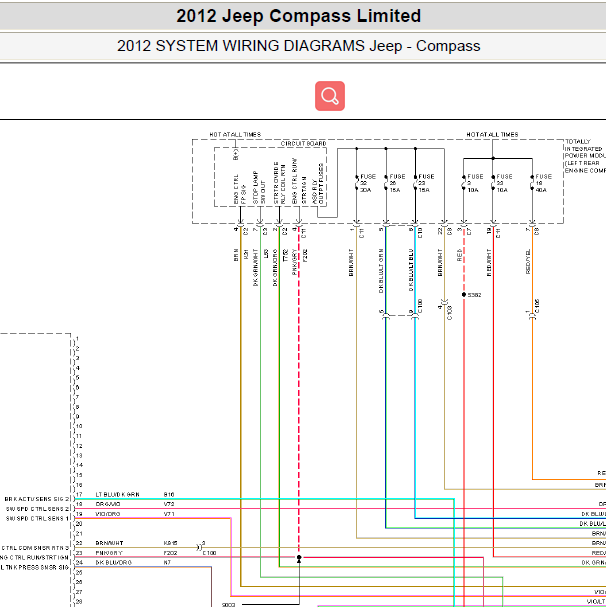Click the "VIO/ORG" label on pin 19
The height and width of the screenshot is (607, 606).
click(x=108, y=514)
